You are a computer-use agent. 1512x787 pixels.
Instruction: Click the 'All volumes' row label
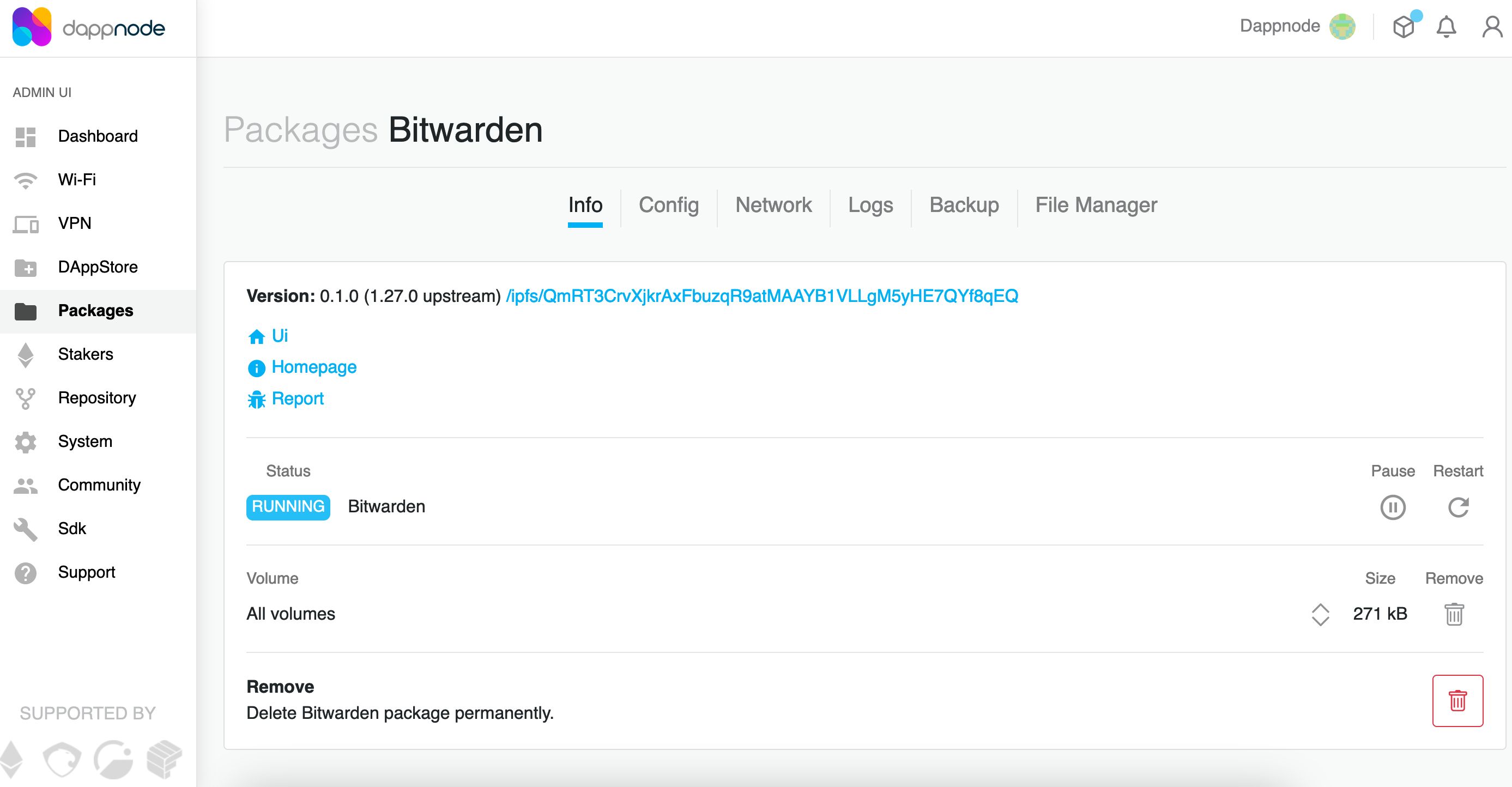point(291,614)
